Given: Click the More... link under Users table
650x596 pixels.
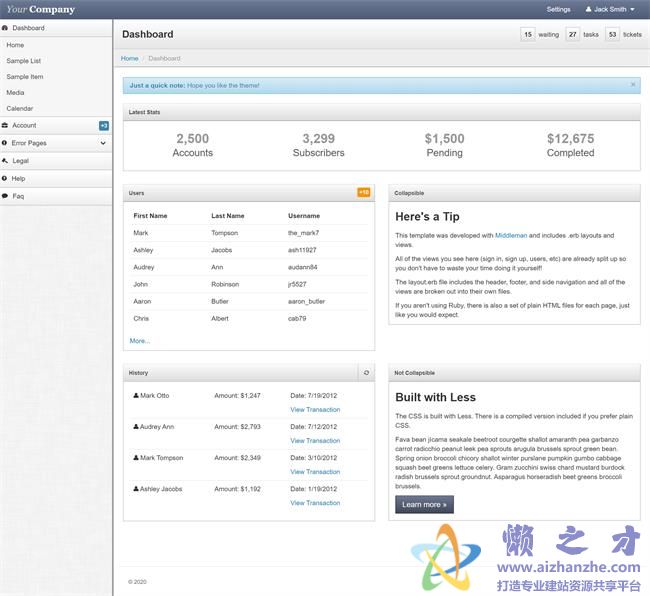Looking at the screenshot, I should [140, 341].
